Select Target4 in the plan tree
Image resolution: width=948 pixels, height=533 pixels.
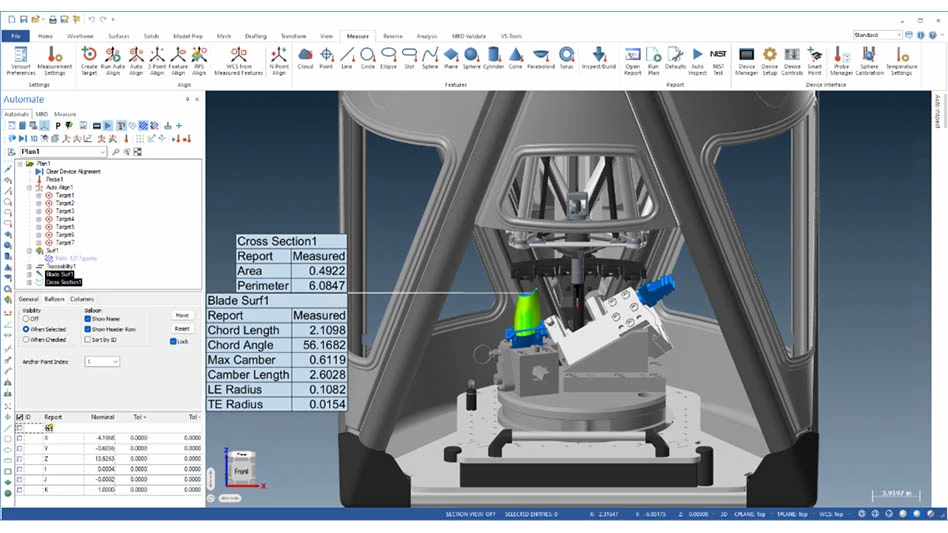(64, 219)
